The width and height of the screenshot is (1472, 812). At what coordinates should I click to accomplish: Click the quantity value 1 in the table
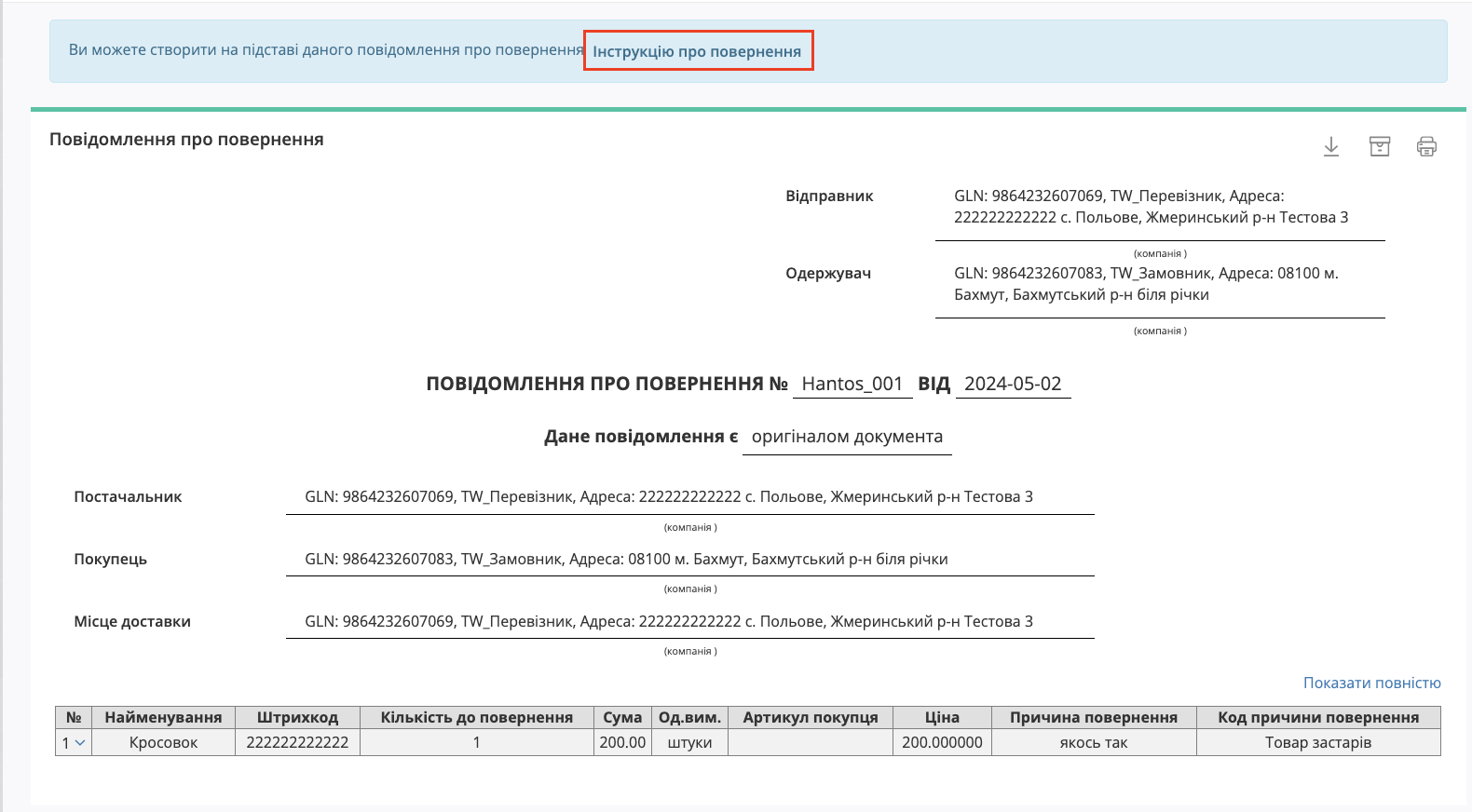476,742
